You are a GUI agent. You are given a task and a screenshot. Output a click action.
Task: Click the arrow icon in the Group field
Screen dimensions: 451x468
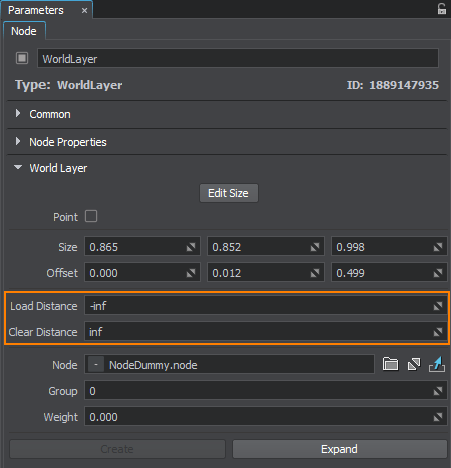[438, 391]
